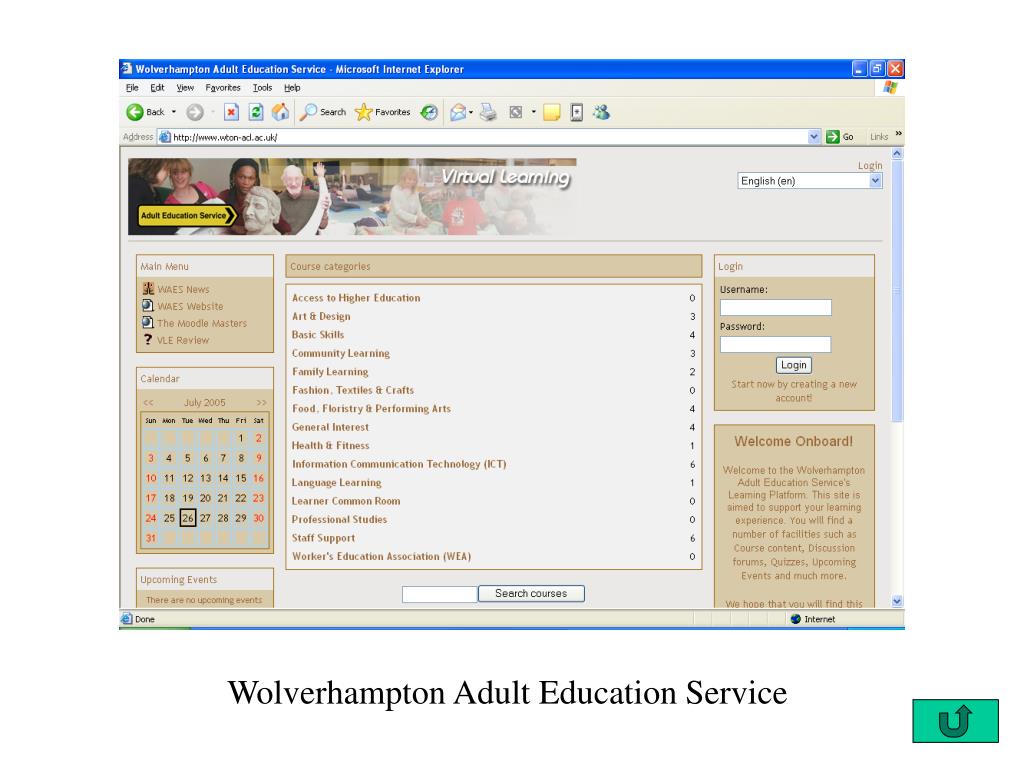
Task: Click the Go arrow button
Action: (x=840, y=136)
